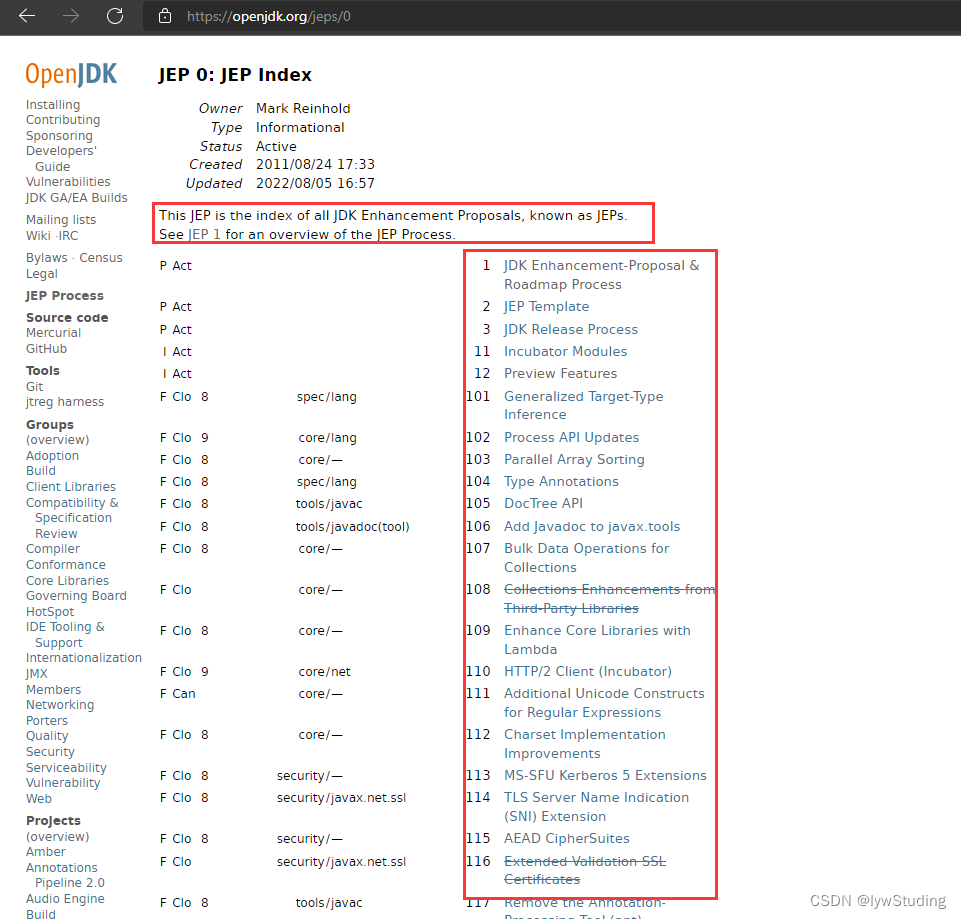Follow the JEP 1 link in description
This screenshot has height=919, width=961.
pyautogui.click(x=204, y=235)
